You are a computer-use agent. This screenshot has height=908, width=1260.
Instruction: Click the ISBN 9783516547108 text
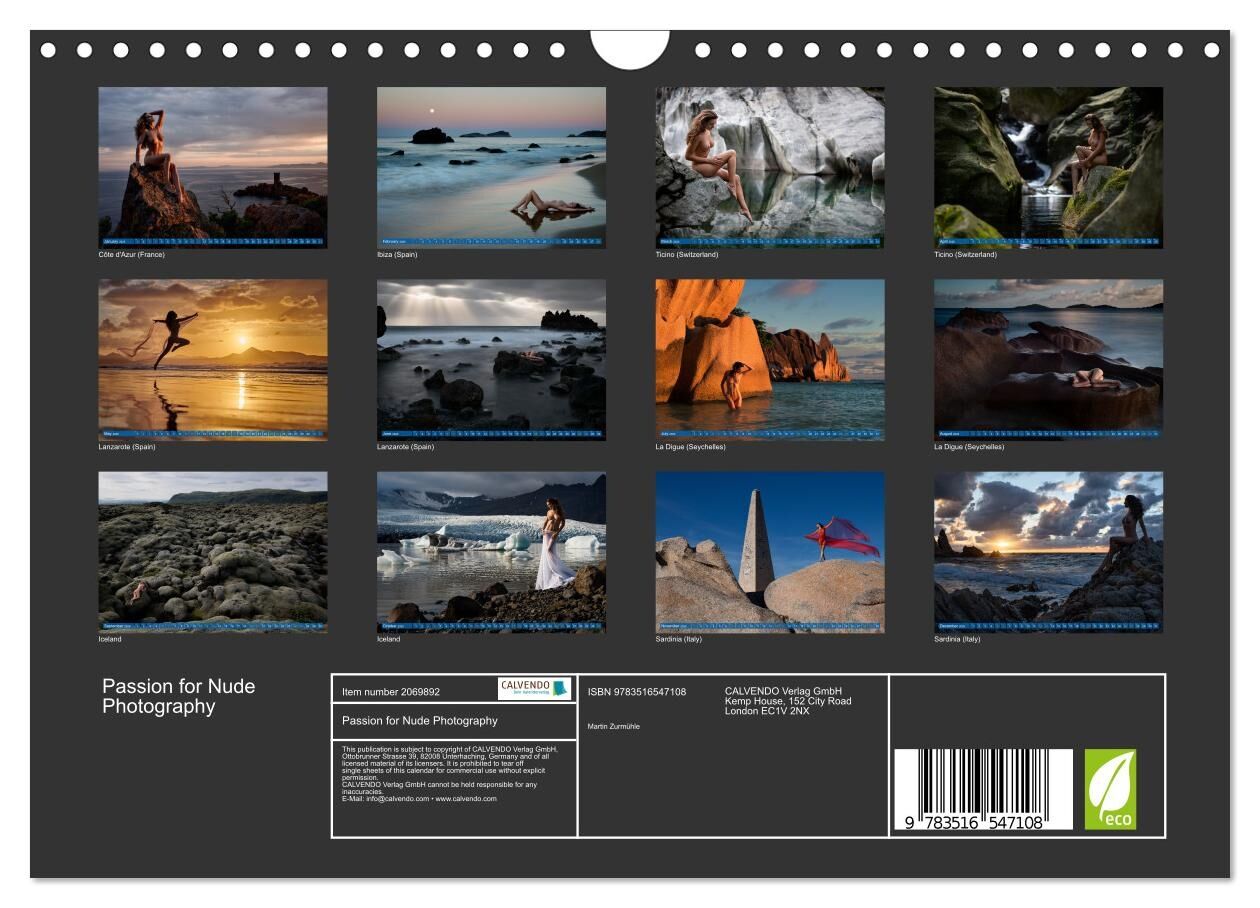pyautogui.click(x=637, y=692)
